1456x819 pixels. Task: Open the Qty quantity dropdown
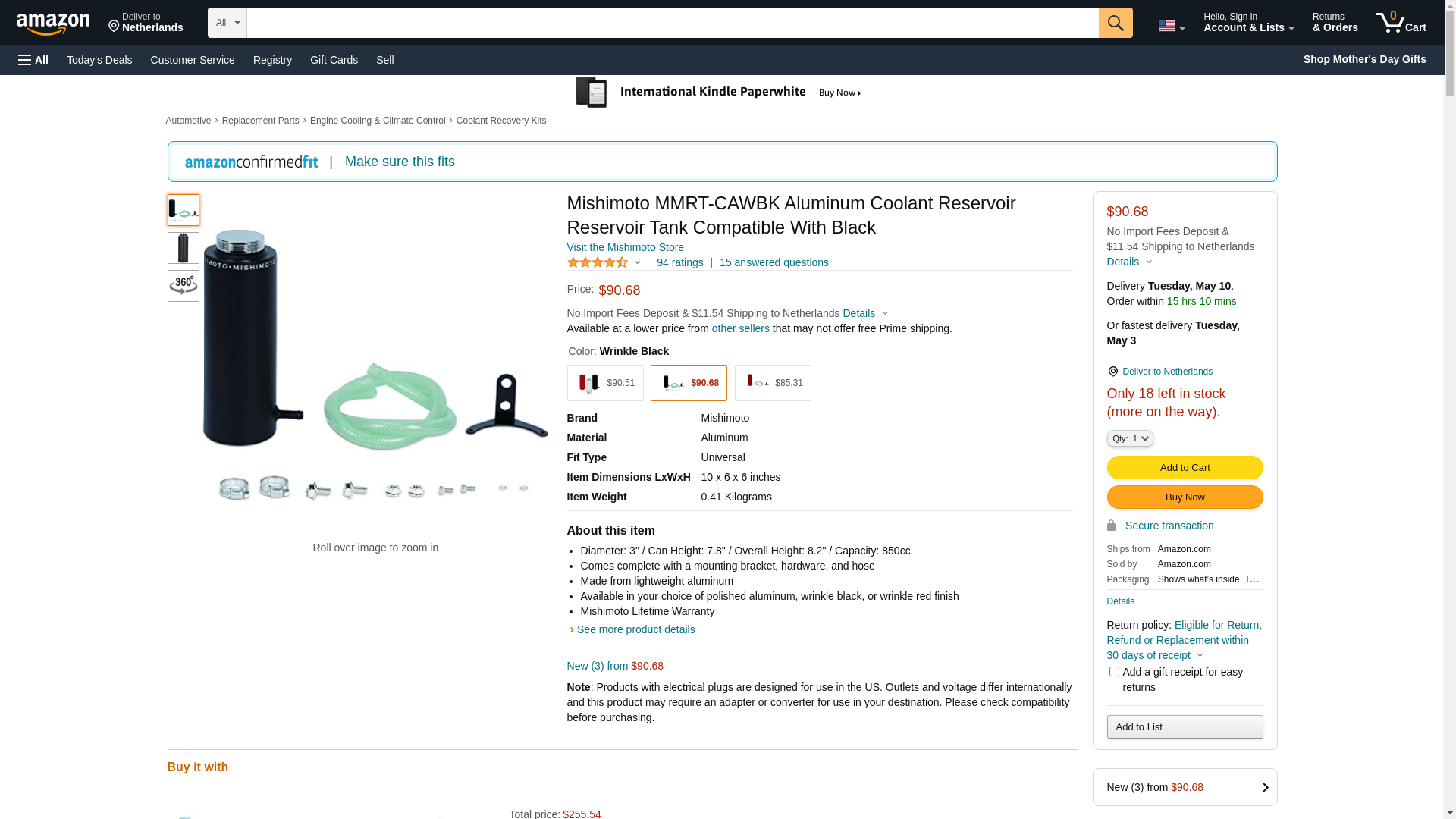pos(1129,438)
